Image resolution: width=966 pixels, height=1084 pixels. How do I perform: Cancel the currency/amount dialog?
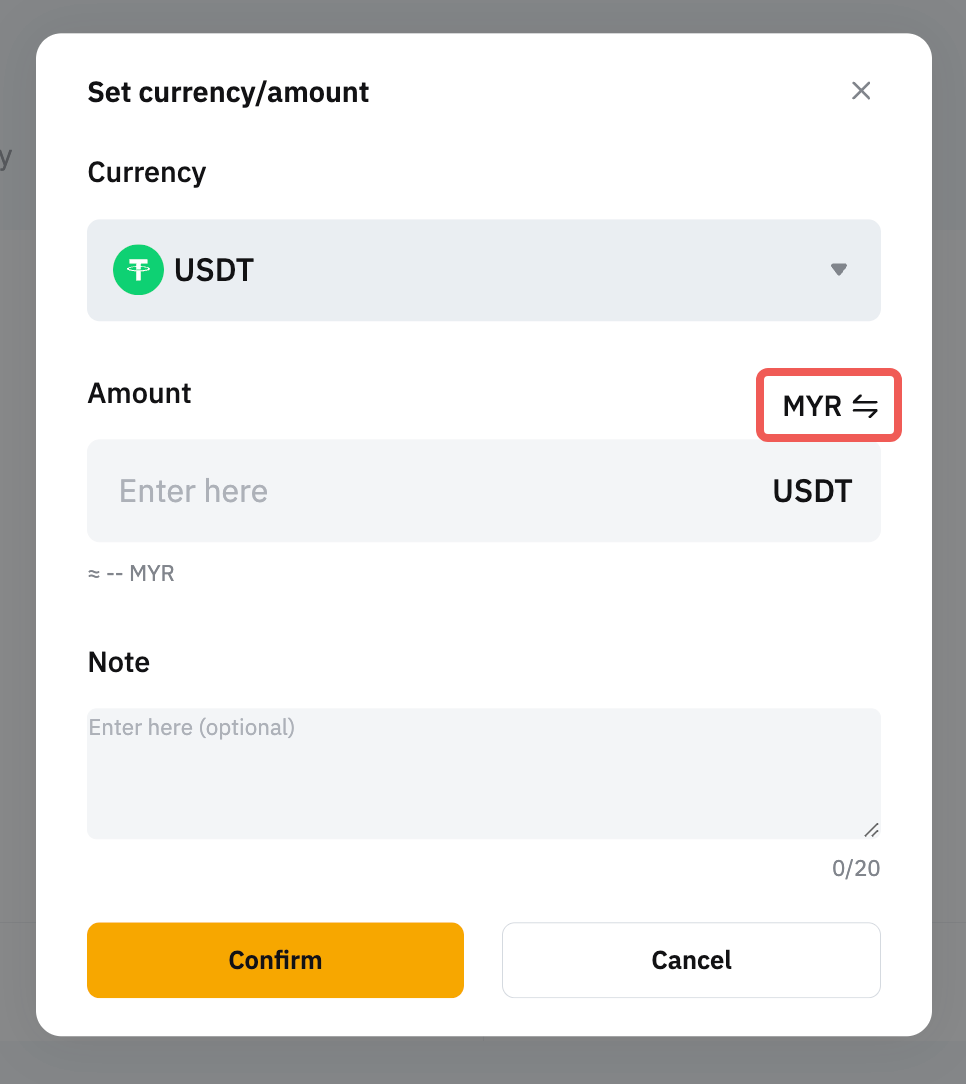(x=691, y=960)
